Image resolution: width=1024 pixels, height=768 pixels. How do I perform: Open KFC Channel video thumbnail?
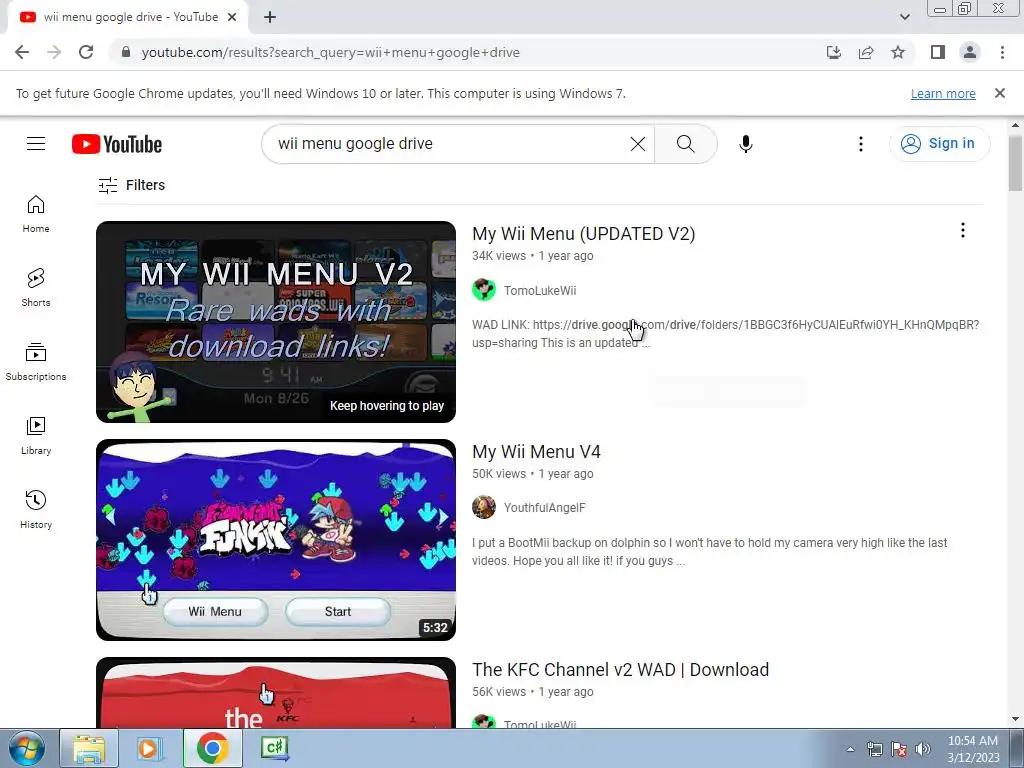pyautogui.click(x=276, y=692)
